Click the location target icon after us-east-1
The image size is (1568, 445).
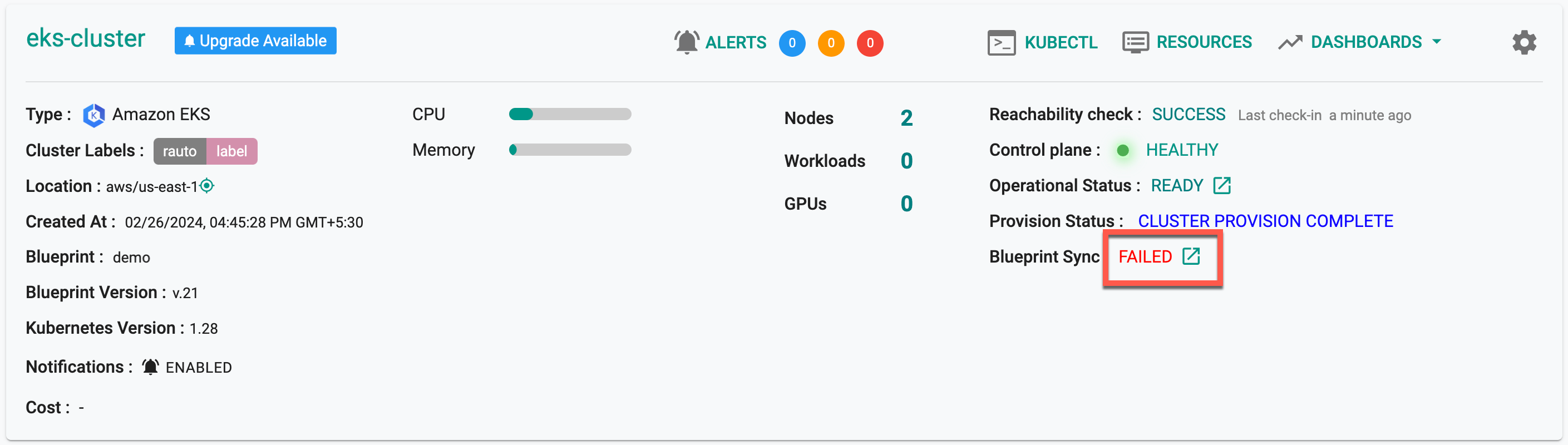(x=207, y=186)
